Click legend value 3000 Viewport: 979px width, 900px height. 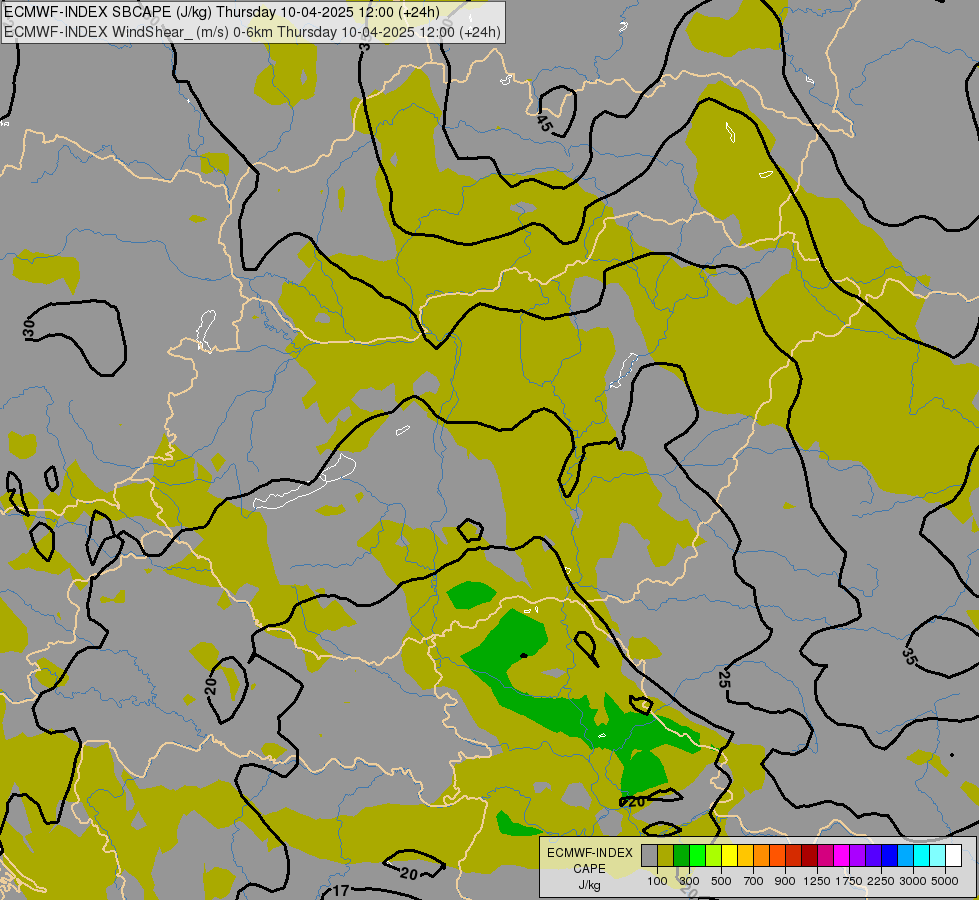click(913, 881)
